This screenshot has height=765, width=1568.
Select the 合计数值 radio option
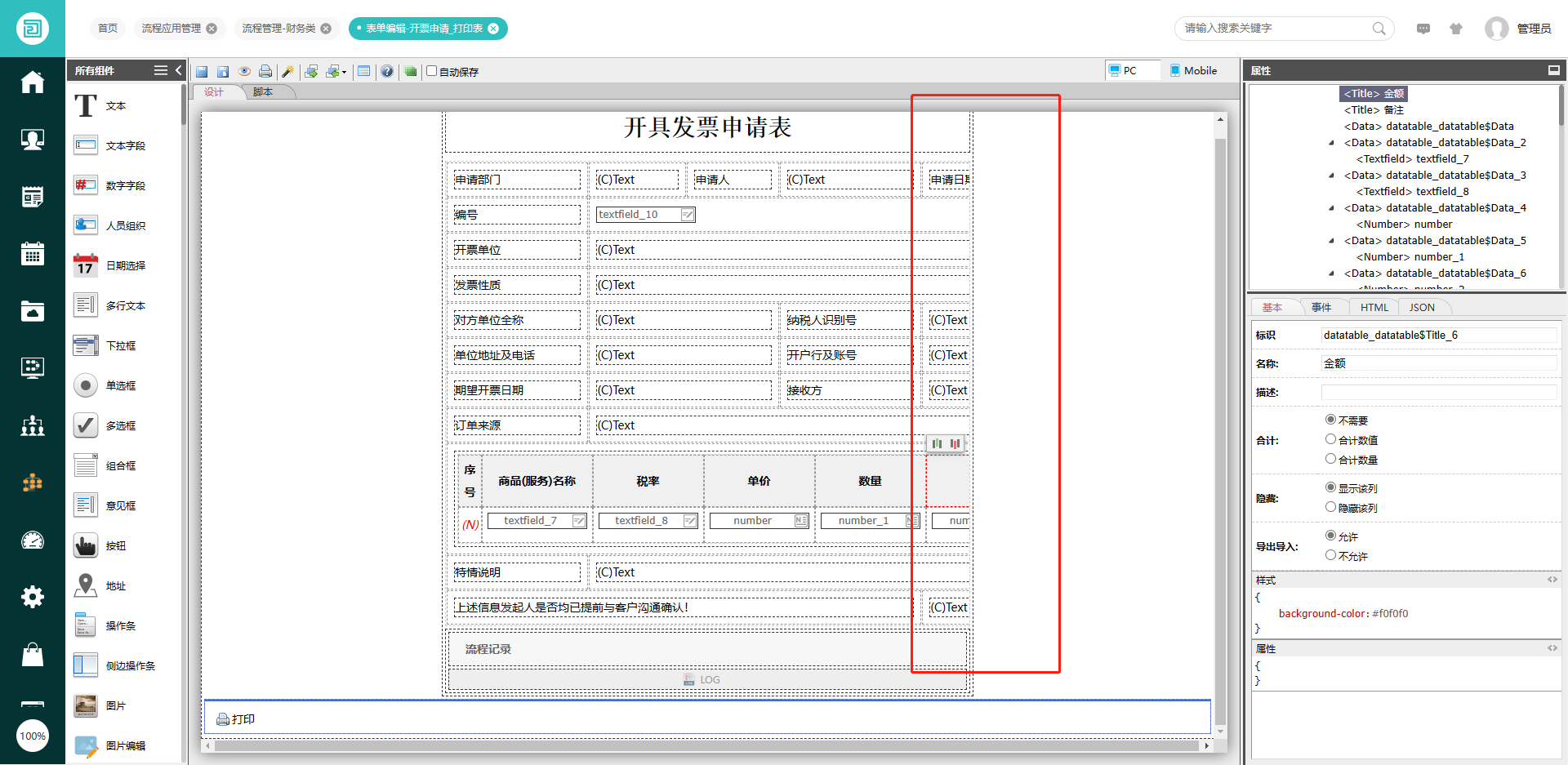[x=1330, y=439]
